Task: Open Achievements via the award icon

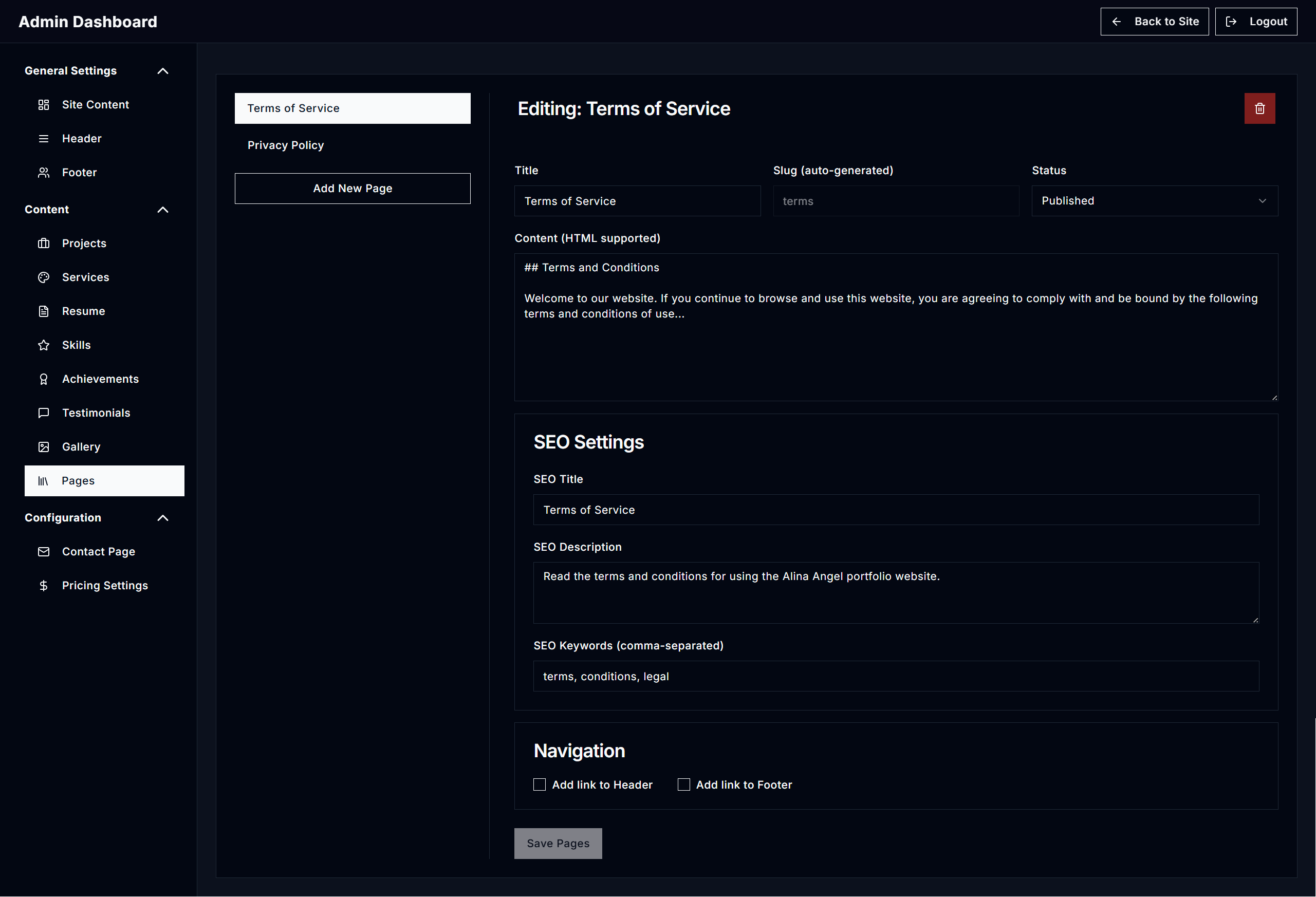Action: coord(44,378)
